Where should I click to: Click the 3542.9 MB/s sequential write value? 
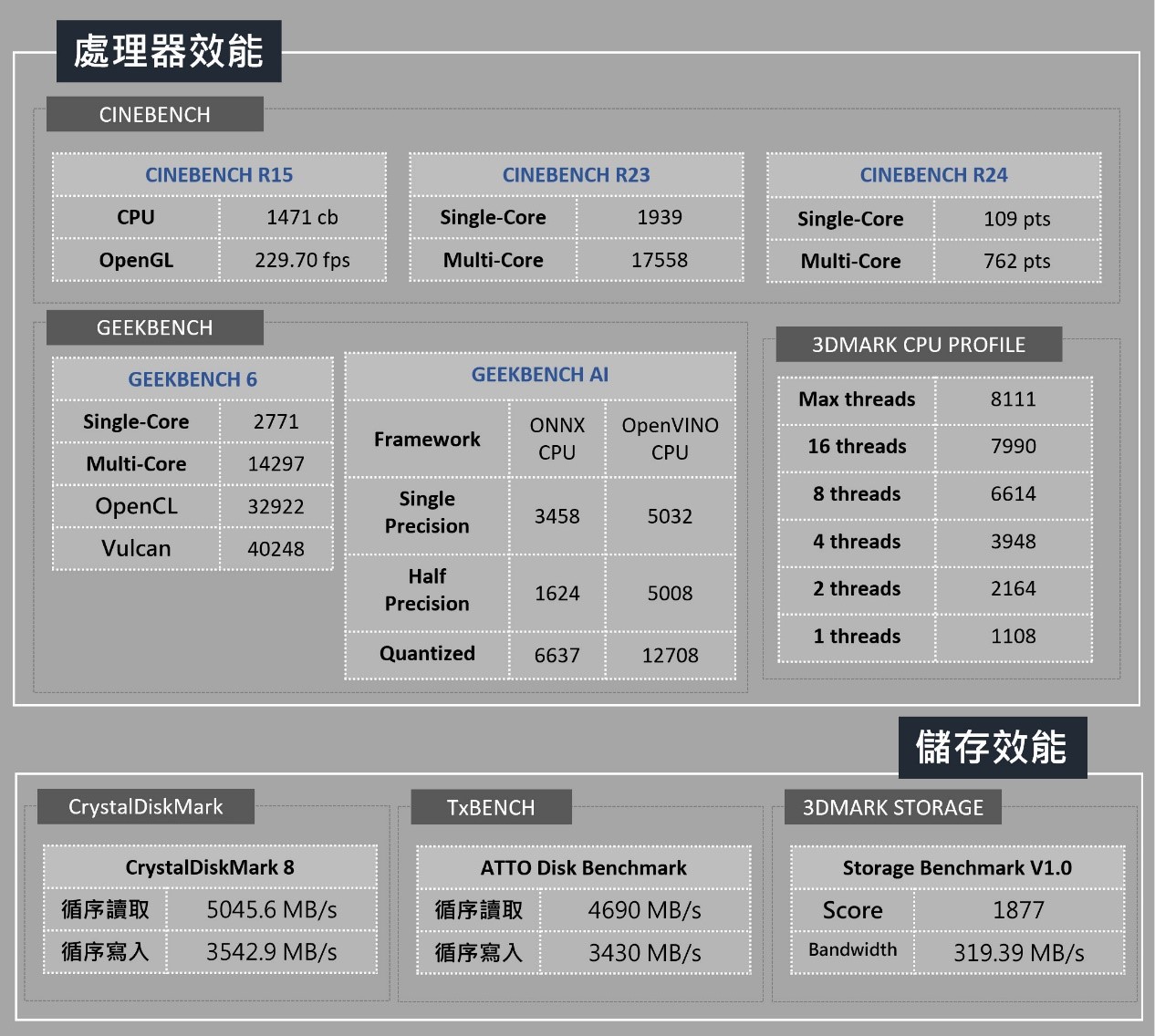pos(272,951)
